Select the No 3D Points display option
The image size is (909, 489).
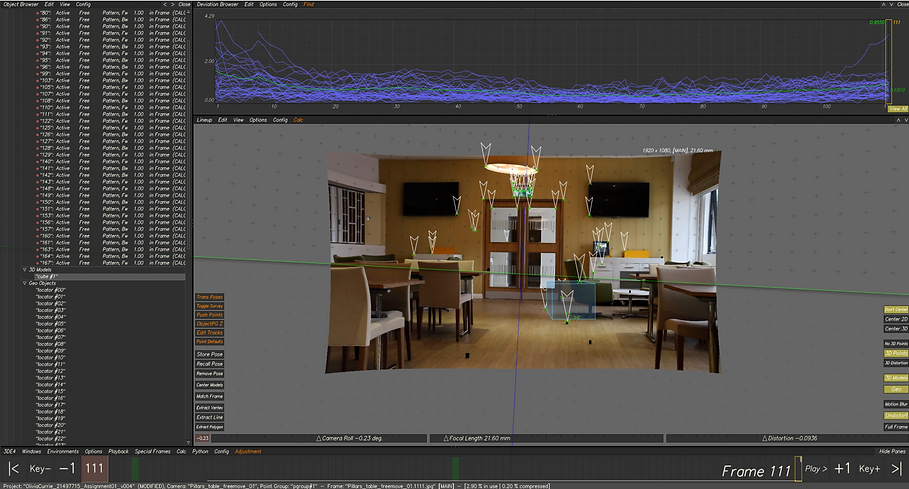pyautogui.click(x=896, y=344)
